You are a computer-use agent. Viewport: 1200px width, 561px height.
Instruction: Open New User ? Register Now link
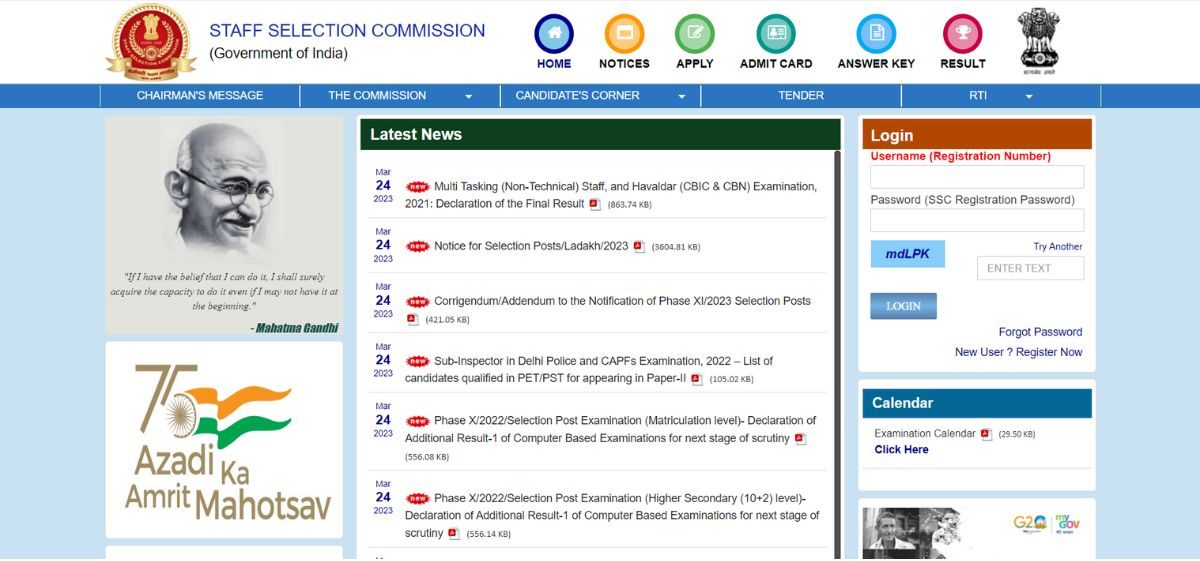point(1018,352)
